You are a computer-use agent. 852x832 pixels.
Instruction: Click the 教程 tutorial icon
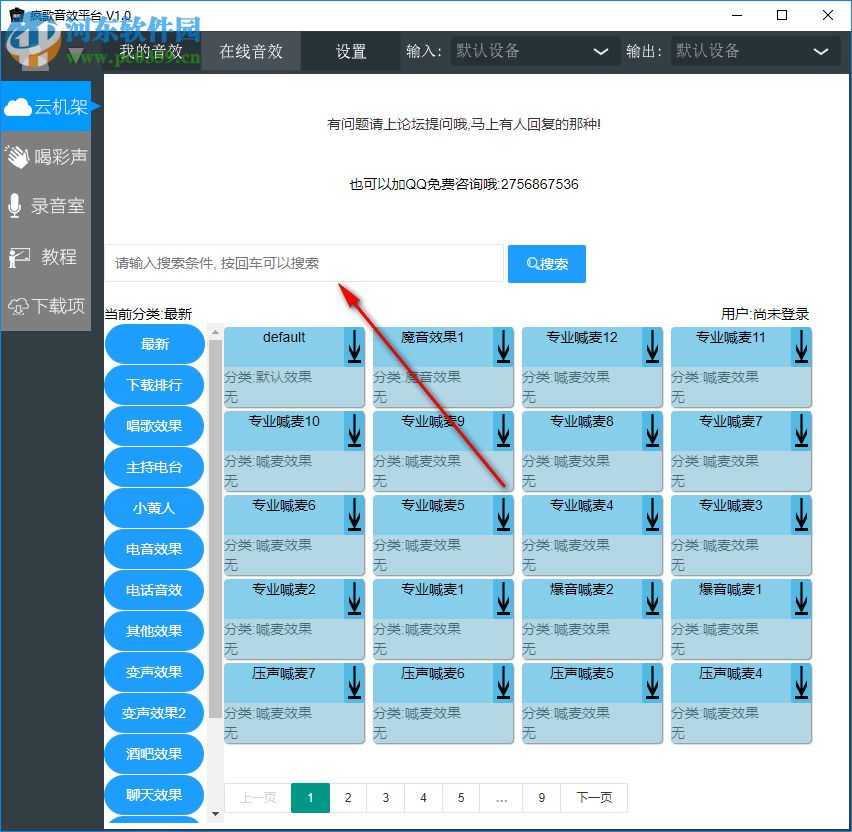coord(47,256)
